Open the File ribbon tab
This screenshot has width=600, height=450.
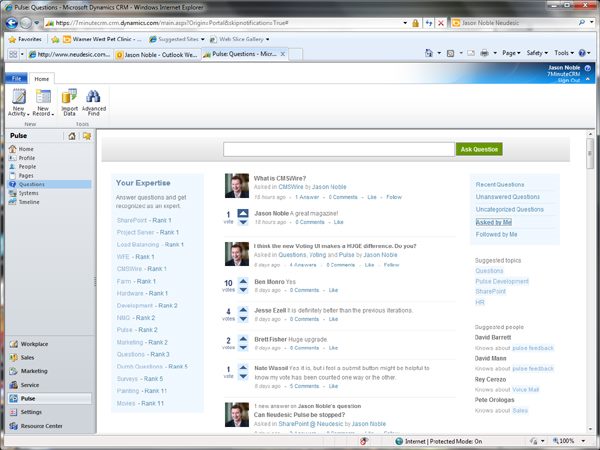(16, 78)
